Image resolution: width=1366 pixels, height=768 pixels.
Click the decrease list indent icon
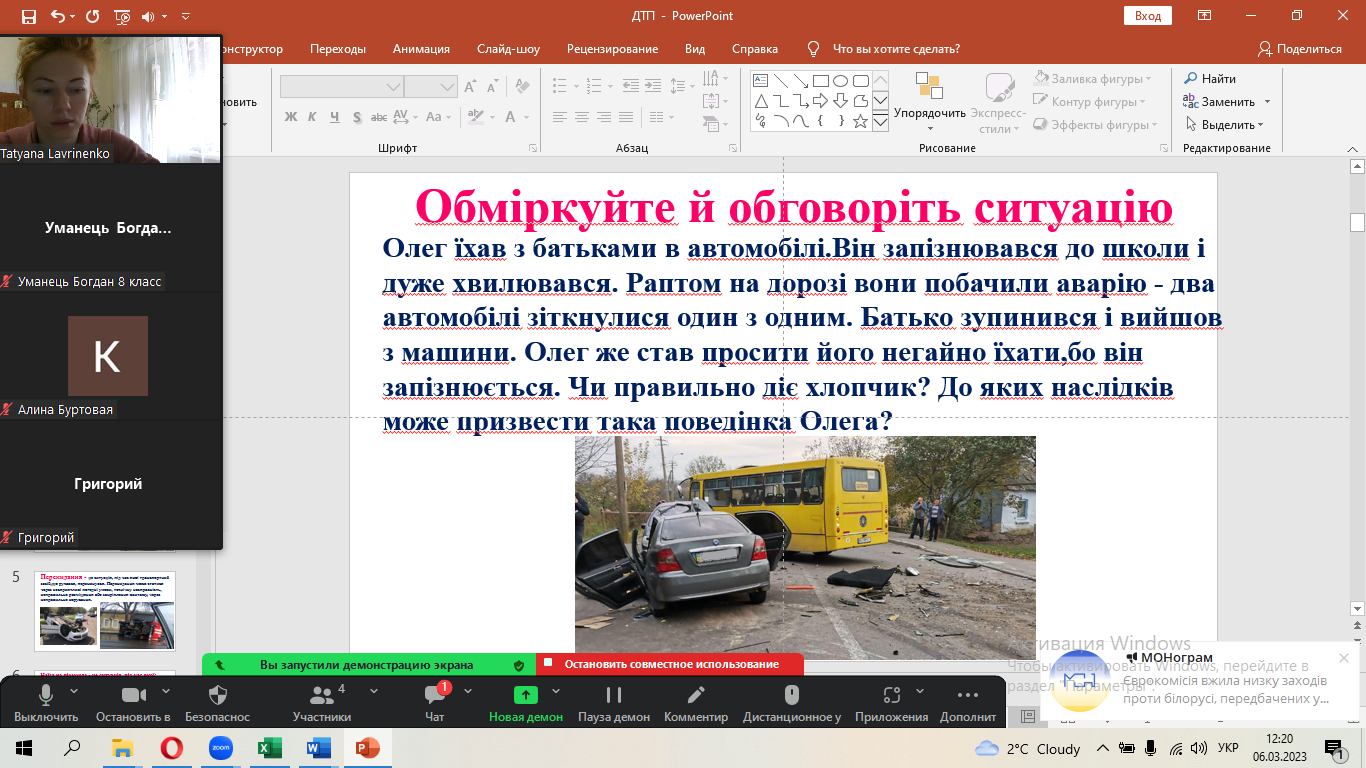(x=630, y=86)
